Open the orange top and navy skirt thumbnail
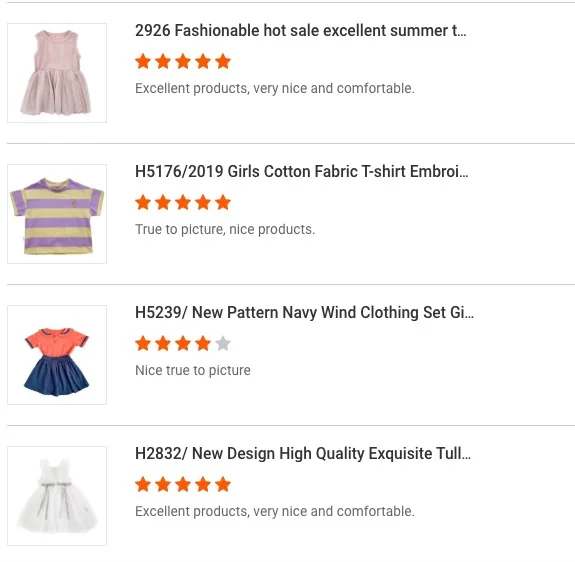The height and width of the screenshot is (562, 575). (x=57, y=355)
